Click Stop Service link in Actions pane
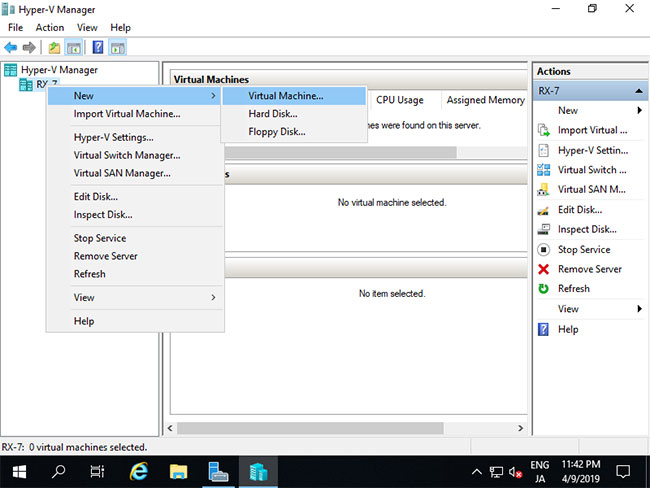Image resolution: width=650 pixels, height=488 pixels. [x=584, y=250]
